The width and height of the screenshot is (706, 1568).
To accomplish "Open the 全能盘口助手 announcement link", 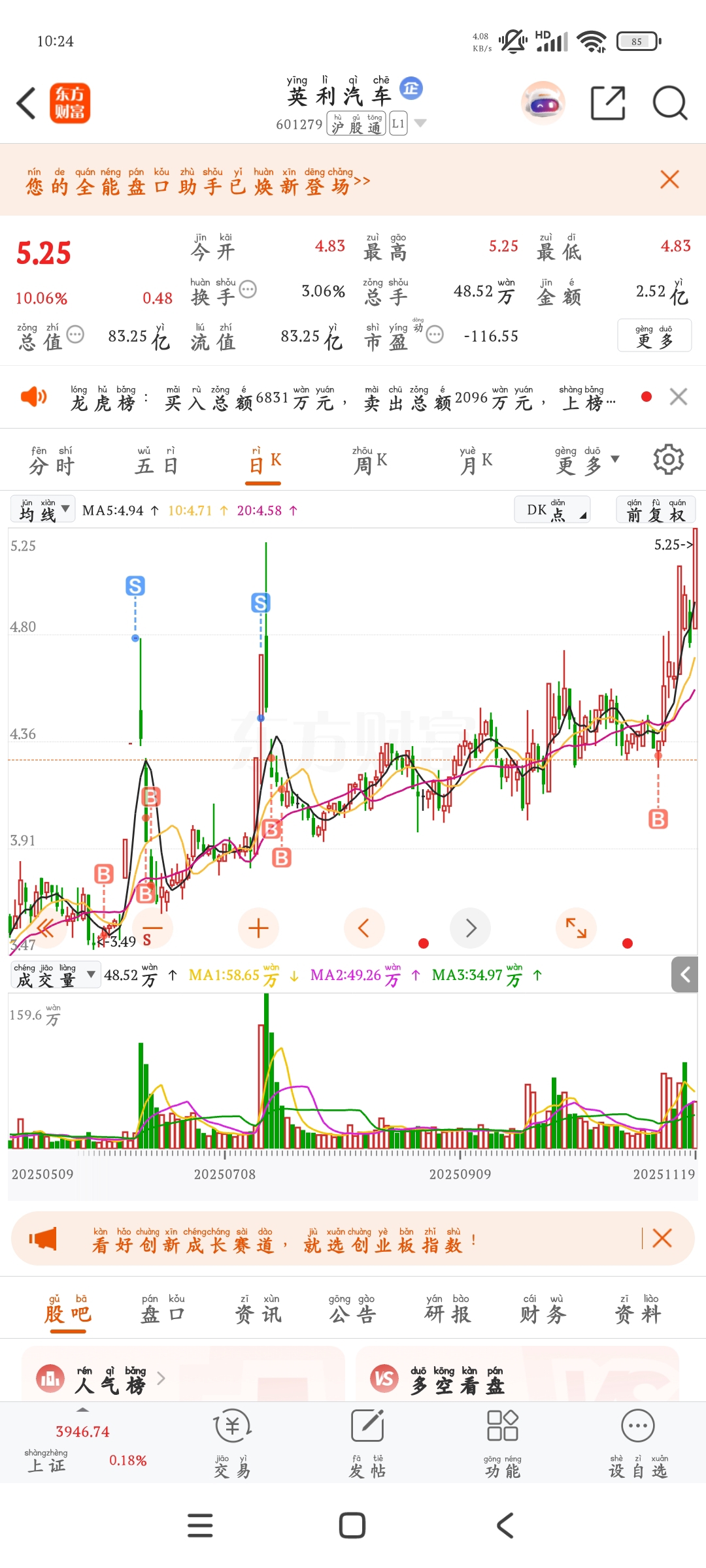I will (197, 181).
